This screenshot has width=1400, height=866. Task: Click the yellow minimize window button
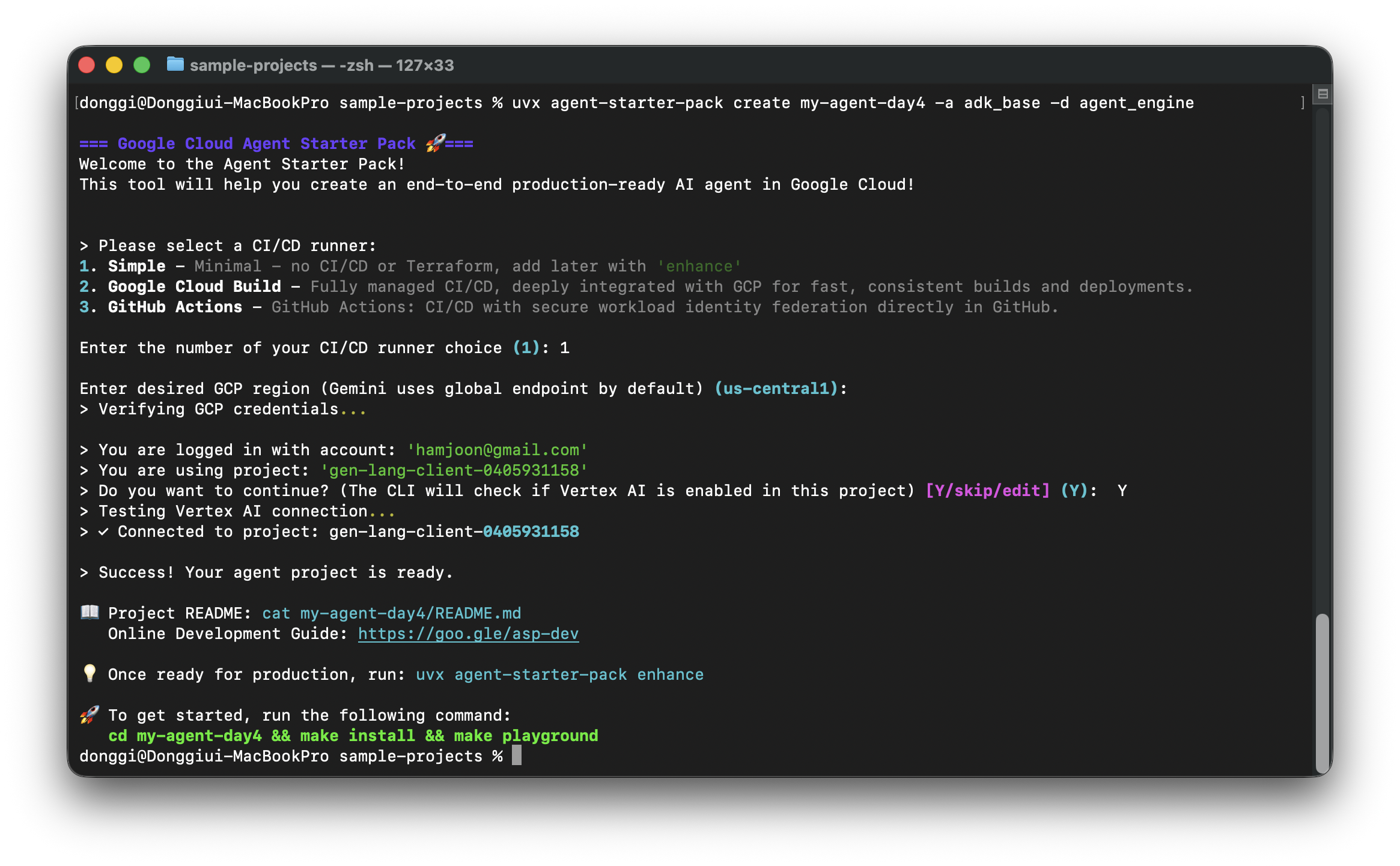114,65
